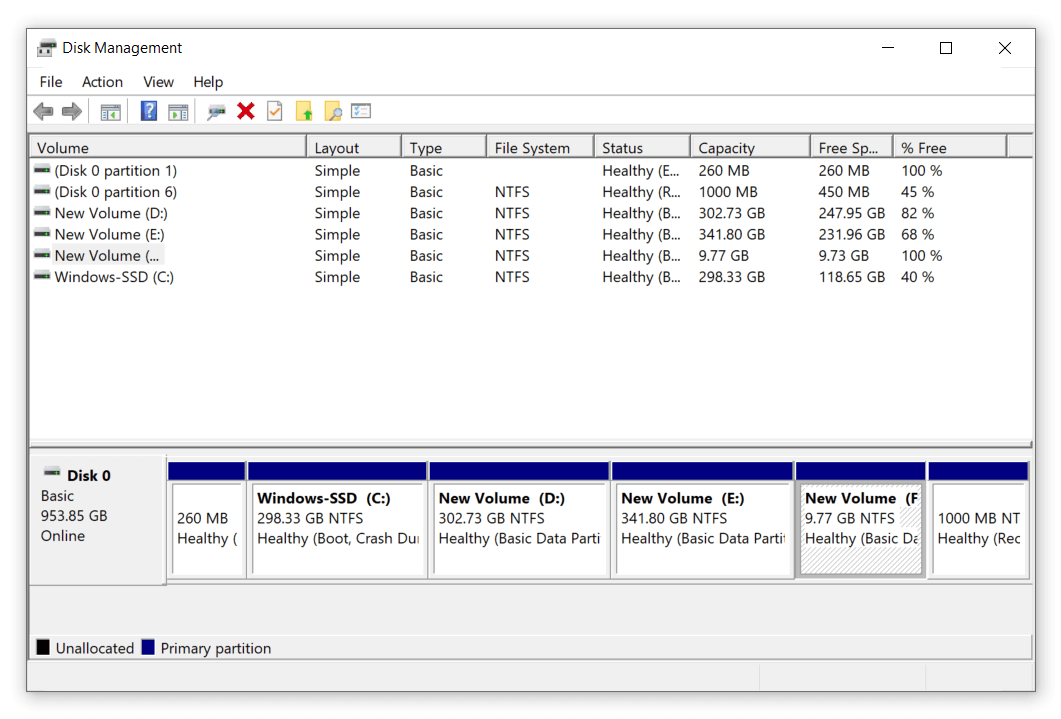The height and width of the screenshot is (719, 1061).
Task: Open the Action menu
Action: 102,82
